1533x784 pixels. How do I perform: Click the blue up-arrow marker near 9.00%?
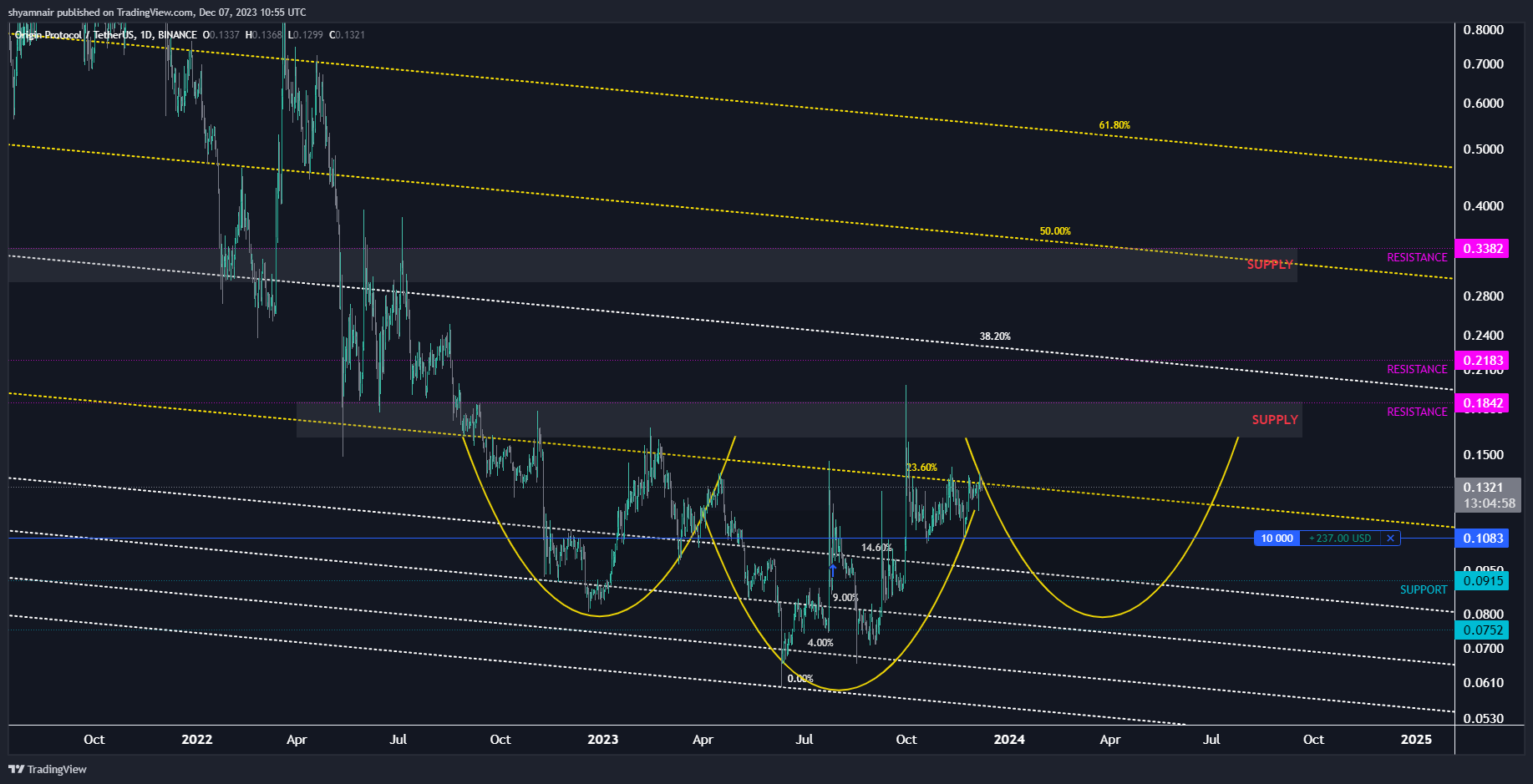point(832,569)
